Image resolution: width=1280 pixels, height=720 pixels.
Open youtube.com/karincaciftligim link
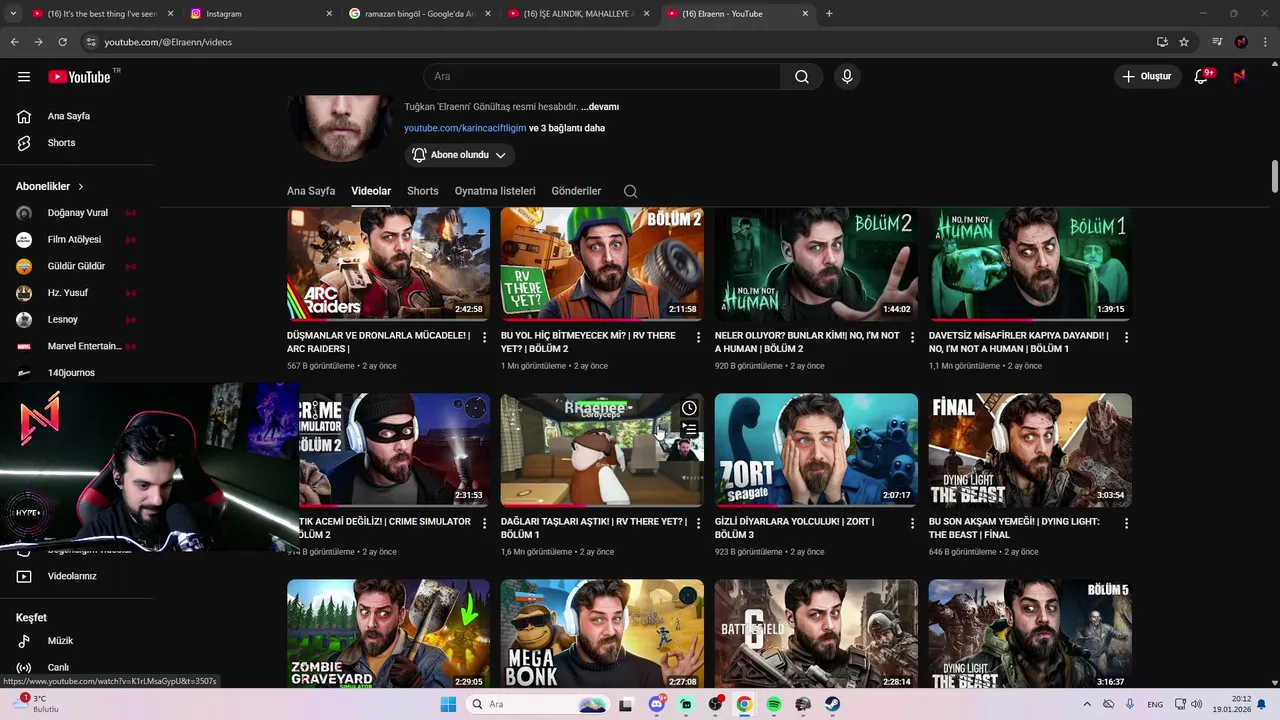tap(465, 128)
